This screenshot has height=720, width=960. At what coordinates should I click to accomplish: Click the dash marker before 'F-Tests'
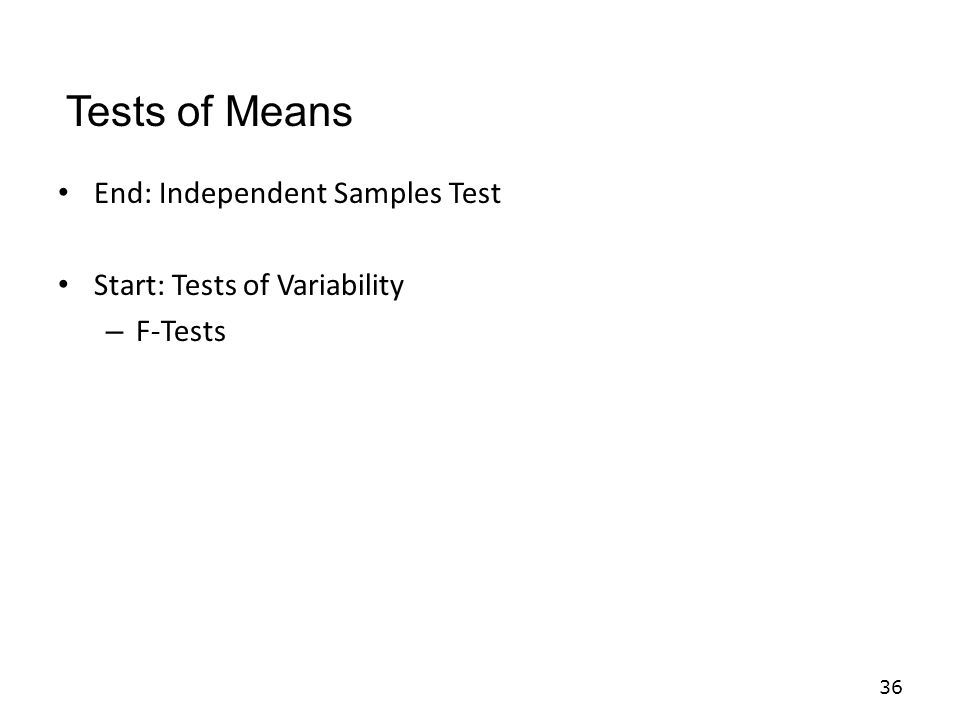click(x=114, y=332)
